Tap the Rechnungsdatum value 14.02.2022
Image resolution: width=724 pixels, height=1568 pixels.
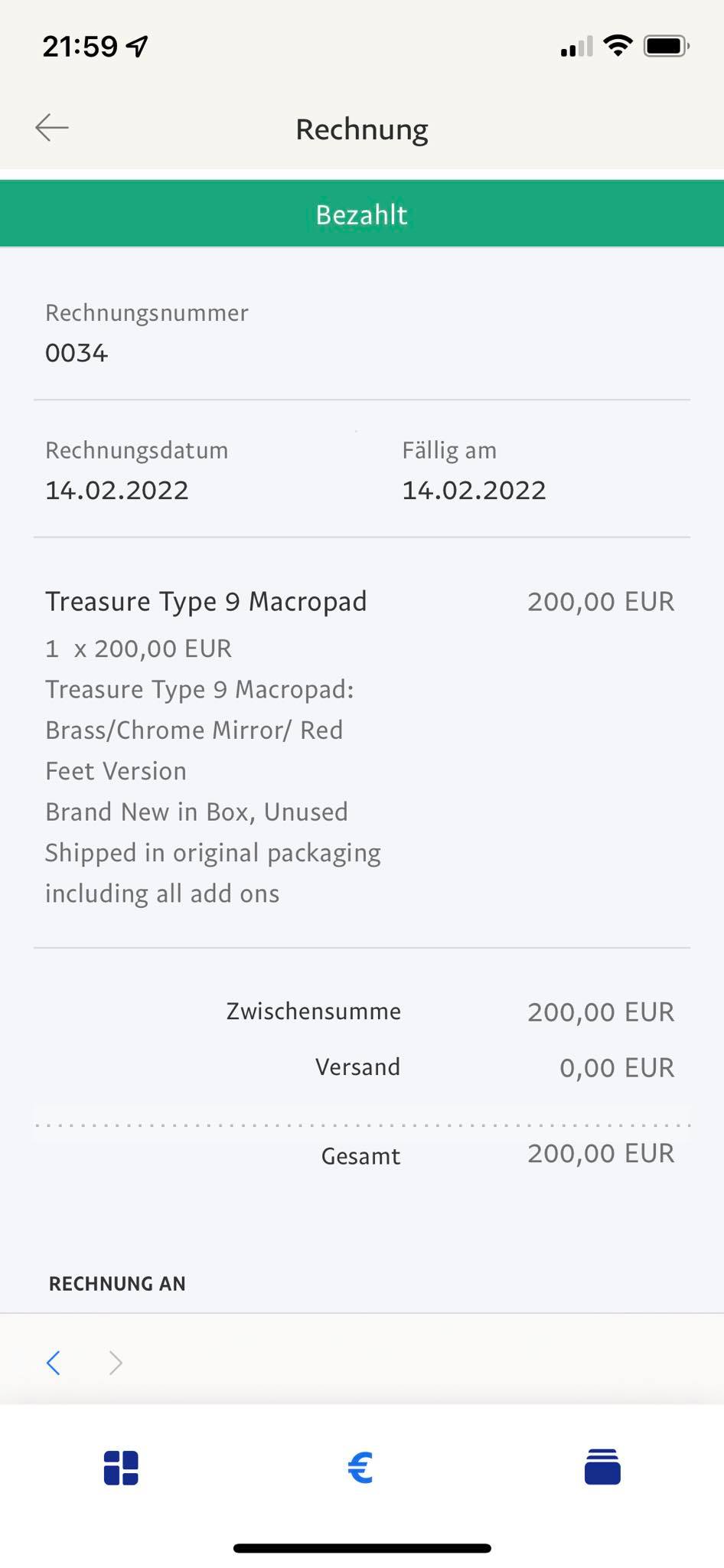117,490
